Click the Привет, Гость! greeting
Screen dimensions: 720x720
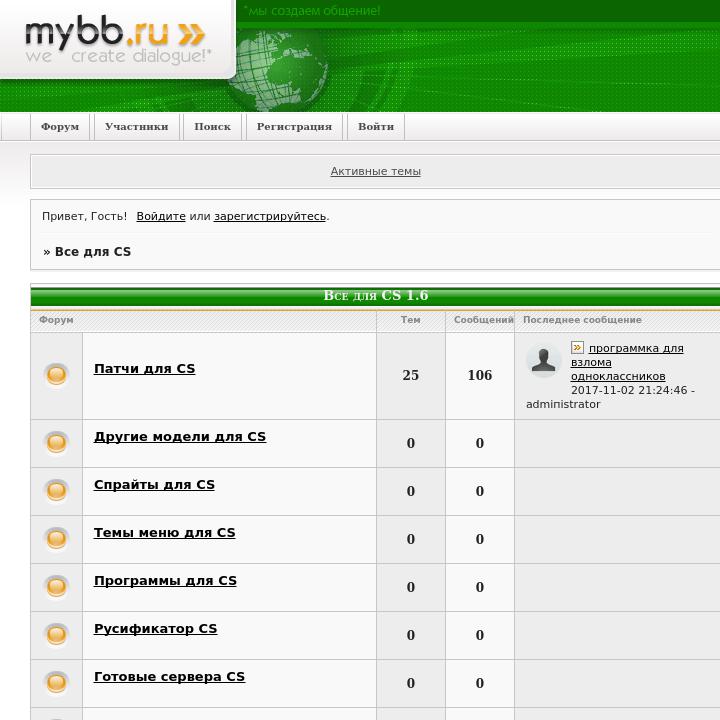pos(84,216)
